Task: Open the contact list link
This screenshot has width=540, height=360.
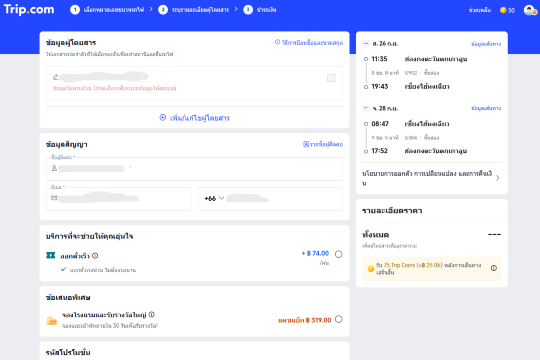Action: (323, 144)
